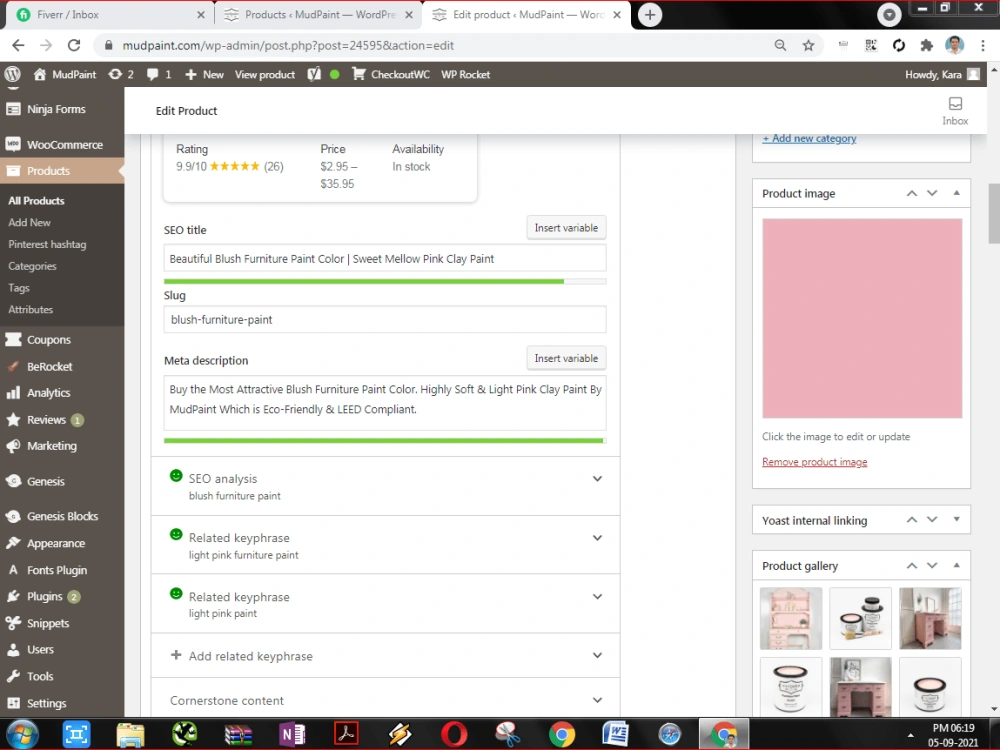
Task: Open the browser zoom magnifier icon
Action: tap(780, 45)
